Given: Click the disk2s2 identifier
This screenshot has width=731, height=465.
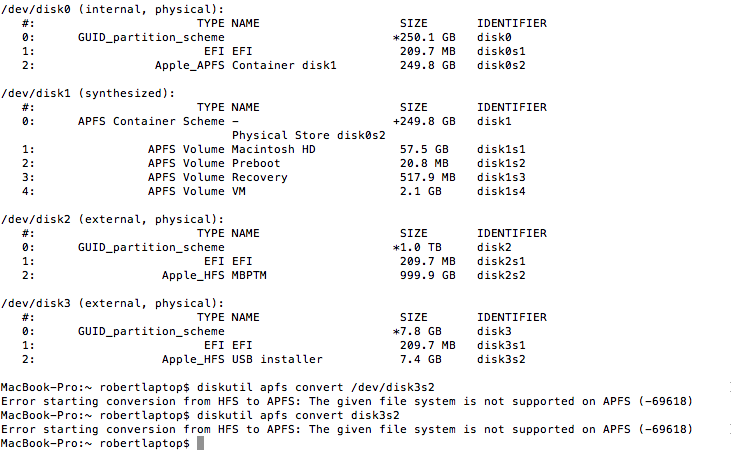Looking at the screenshot, I should click(x=501, y=275).
